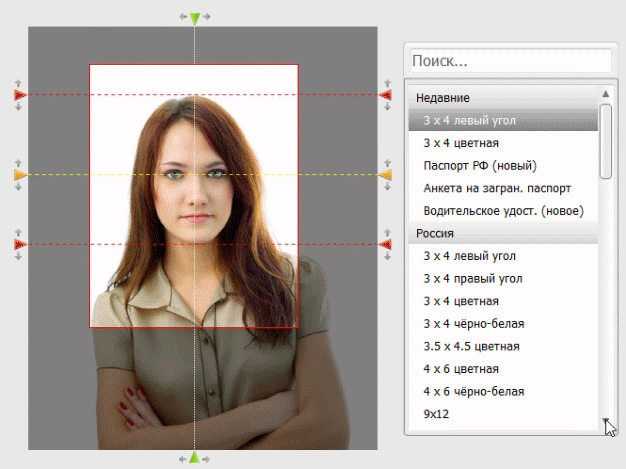Viewport: 626px width, 469px height.
Task: Nudge center line left using top-left arrow
Action: tap(183, 16)
